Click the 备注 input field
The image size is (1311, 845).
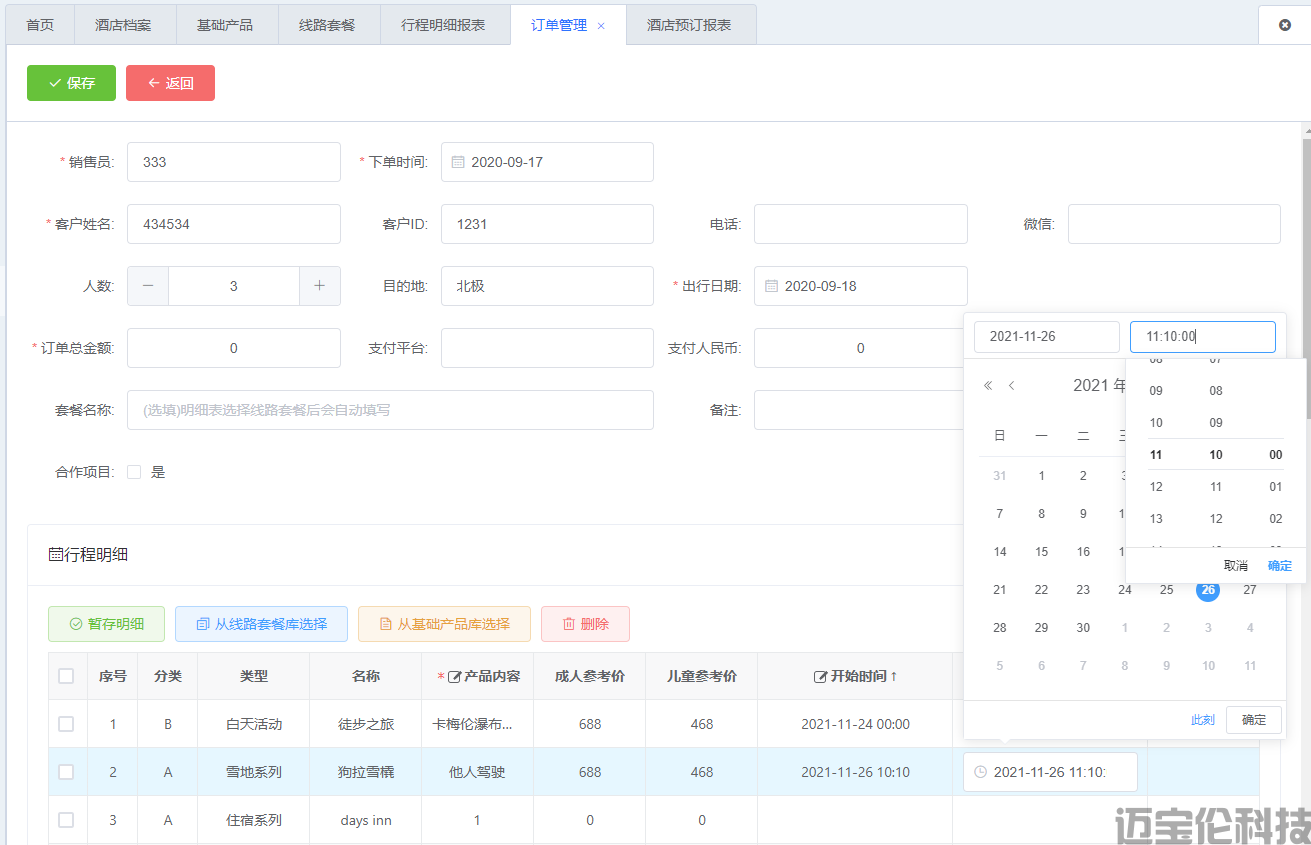pos(861,410)
